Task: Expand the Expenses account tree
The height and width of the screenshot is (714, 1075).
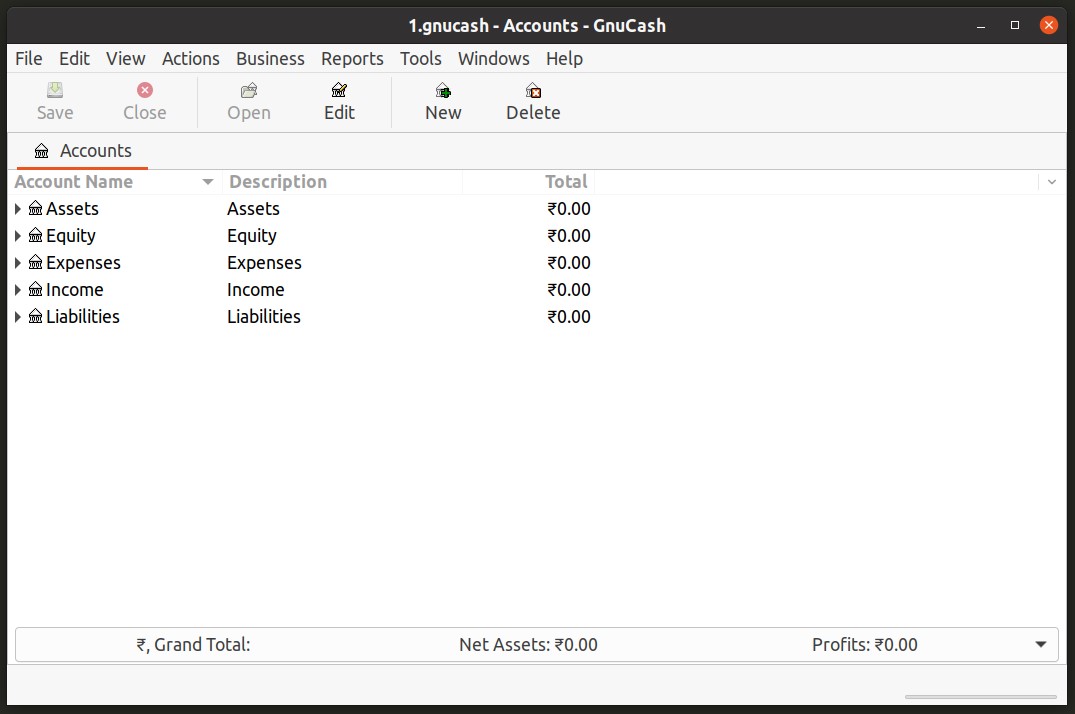Action: [18, 263]
